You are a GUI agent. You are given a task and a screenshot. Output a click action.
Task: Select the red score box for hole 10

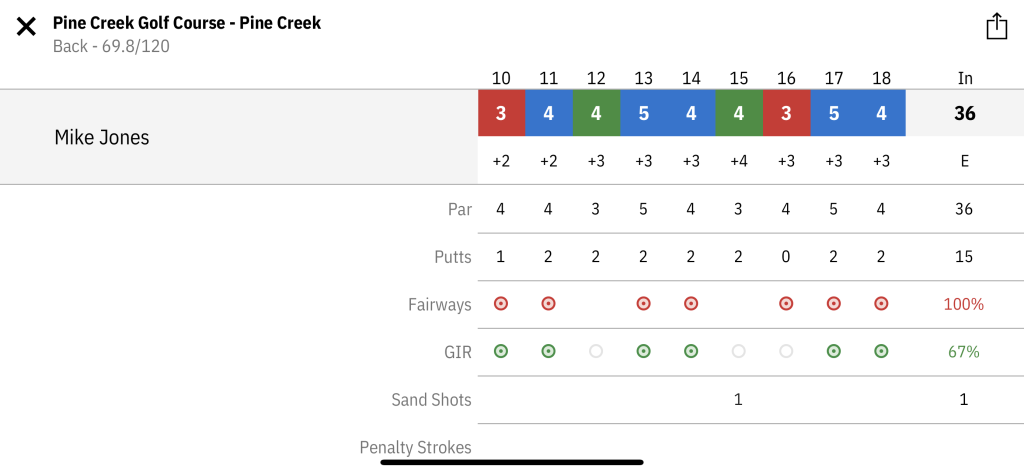pyautogui.click(x=502, y=113)
